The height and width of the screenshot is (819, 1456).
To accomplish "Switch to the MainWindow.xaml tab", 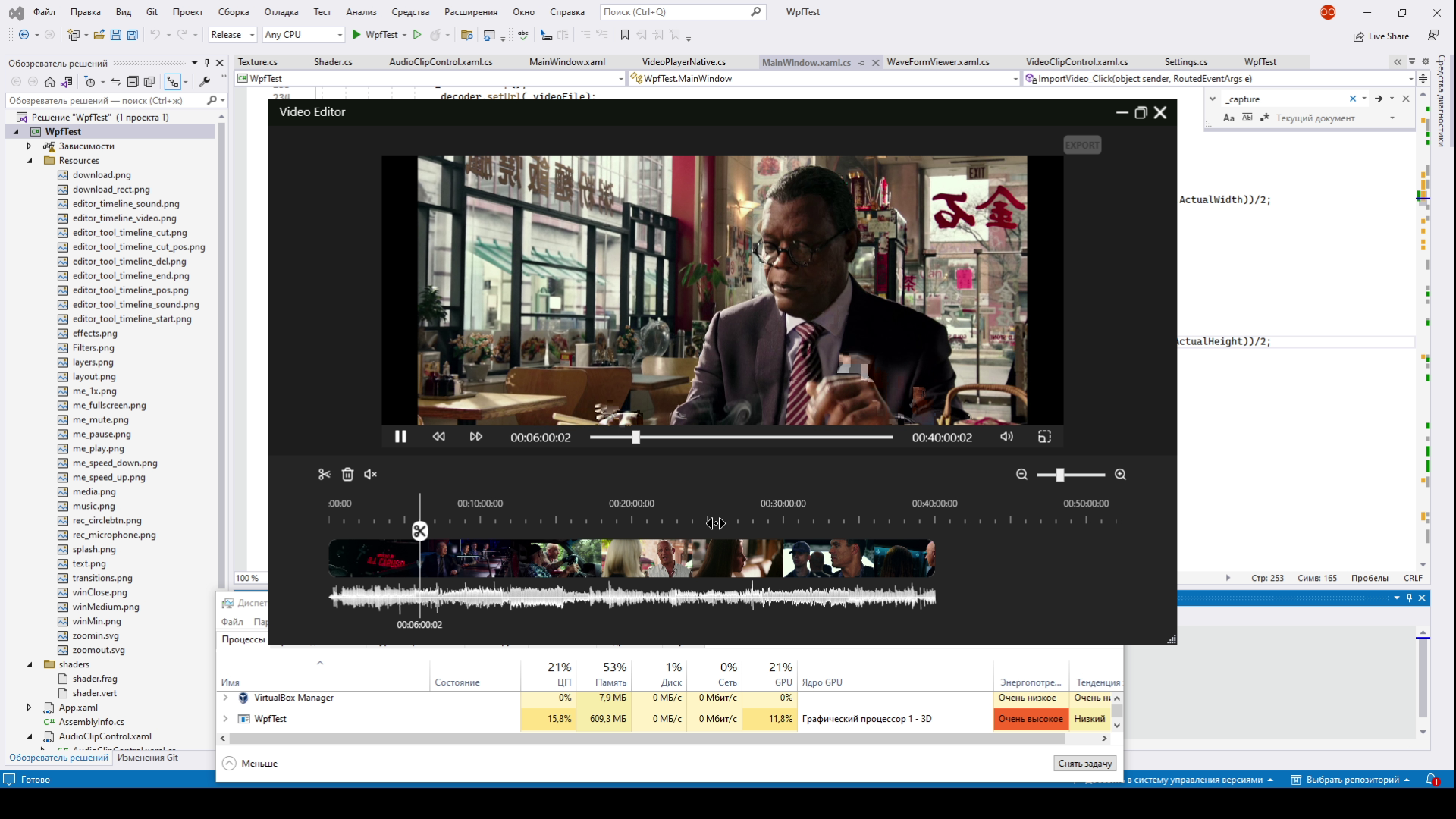I will point(566,62).
